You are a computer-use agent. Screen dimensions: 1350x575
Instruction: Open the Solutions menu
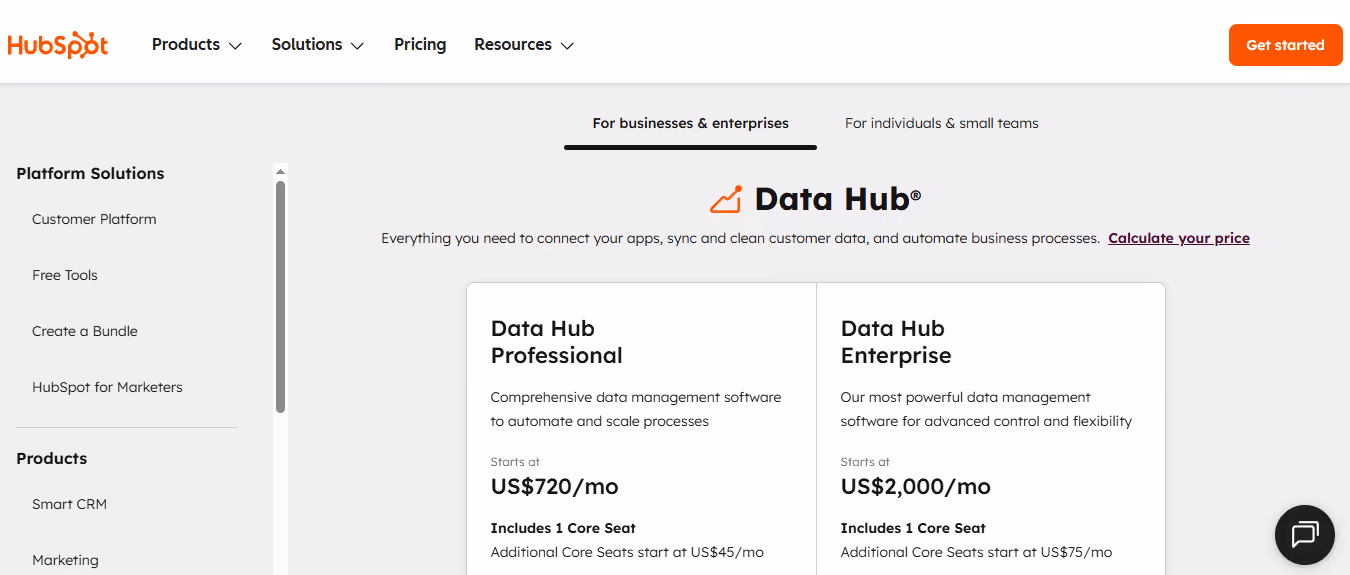[x=318, y=45]
